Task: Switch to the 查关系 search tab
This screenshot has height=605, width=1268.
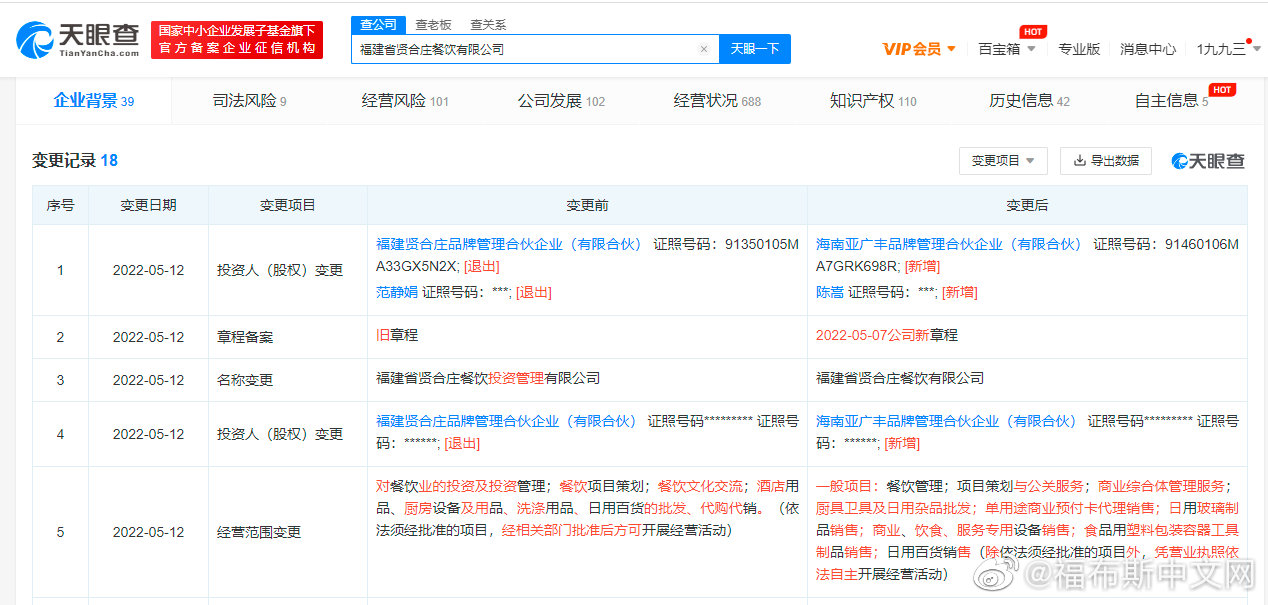Action: point(488,24)
